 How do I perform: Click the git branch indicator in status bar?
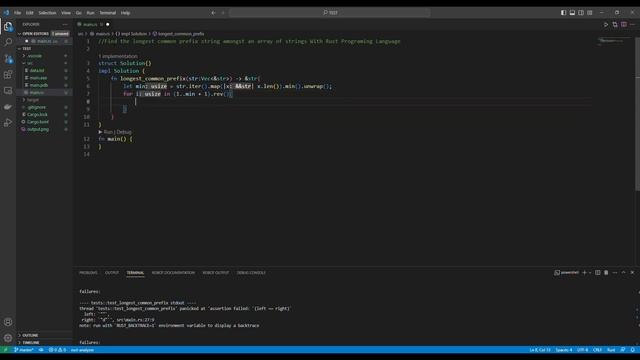24,350
